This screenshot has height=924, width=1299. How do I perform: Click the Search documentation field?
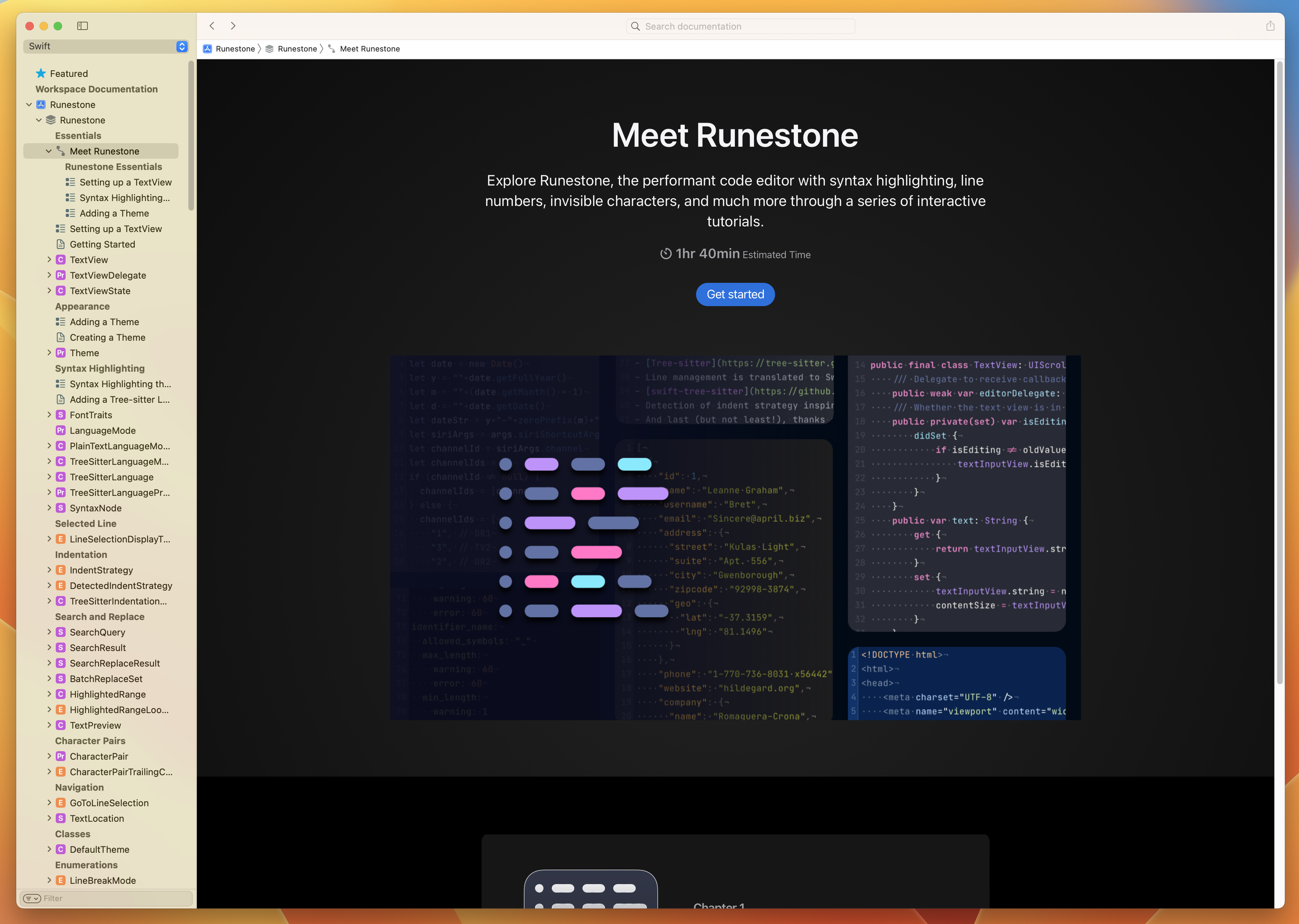tap(740, 26)
